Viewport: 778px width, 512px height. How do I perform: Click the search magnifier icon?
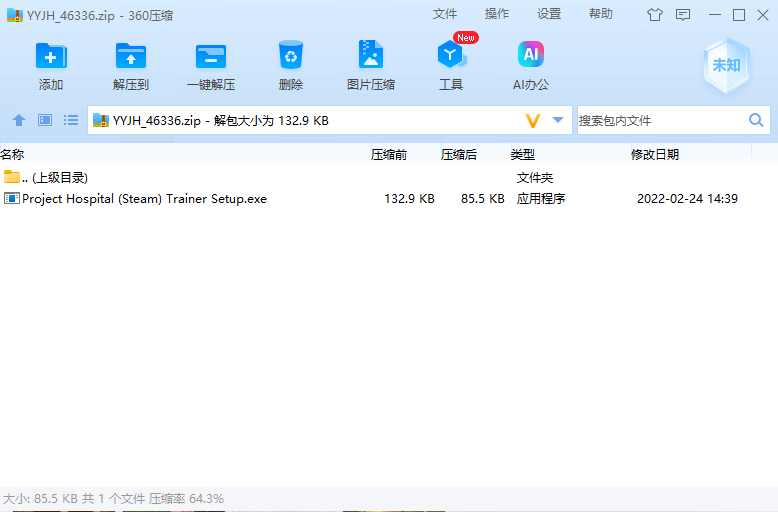pos(756,120)
